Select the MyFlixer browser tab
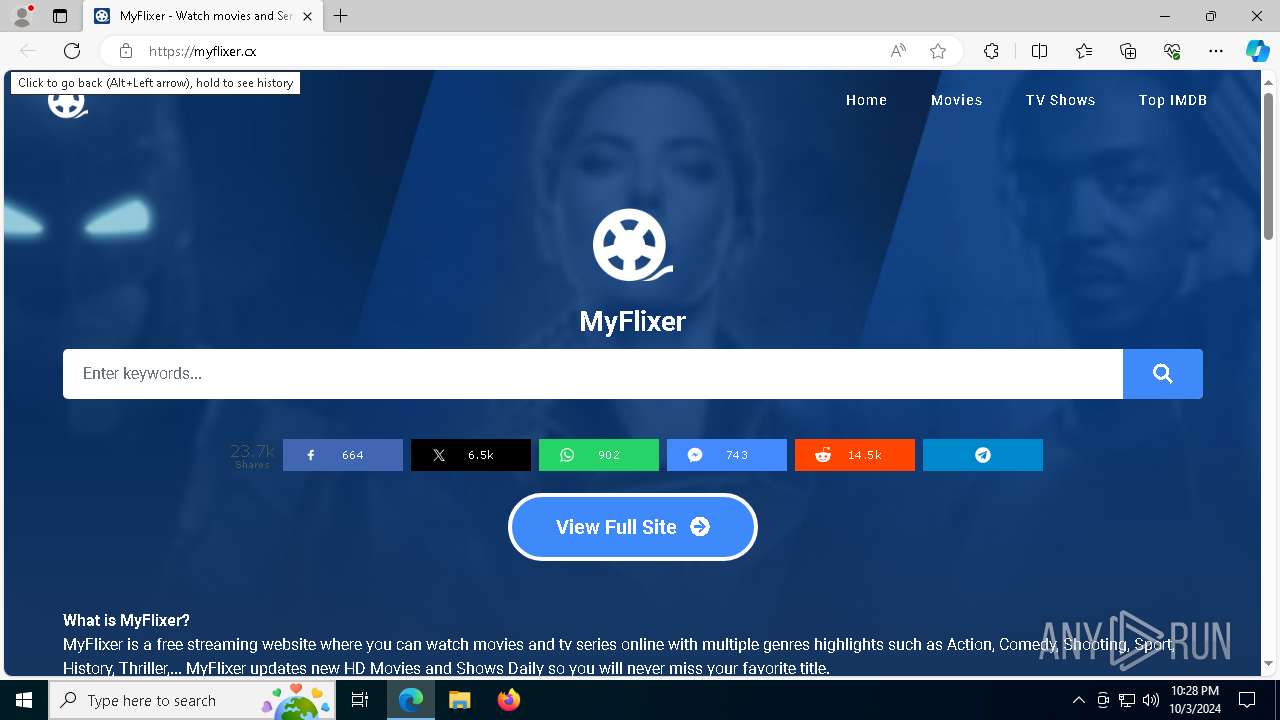Image resolution: width=1280 pixels, height=720 pixels. pyautogui.click(x=203, y=16)
